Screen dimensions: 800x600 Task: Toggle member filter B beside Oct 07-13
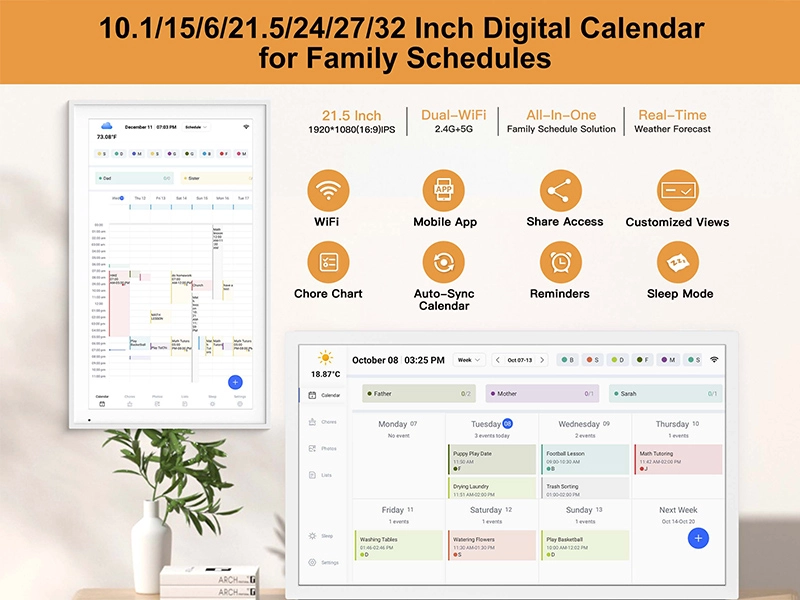coord(568,359)
